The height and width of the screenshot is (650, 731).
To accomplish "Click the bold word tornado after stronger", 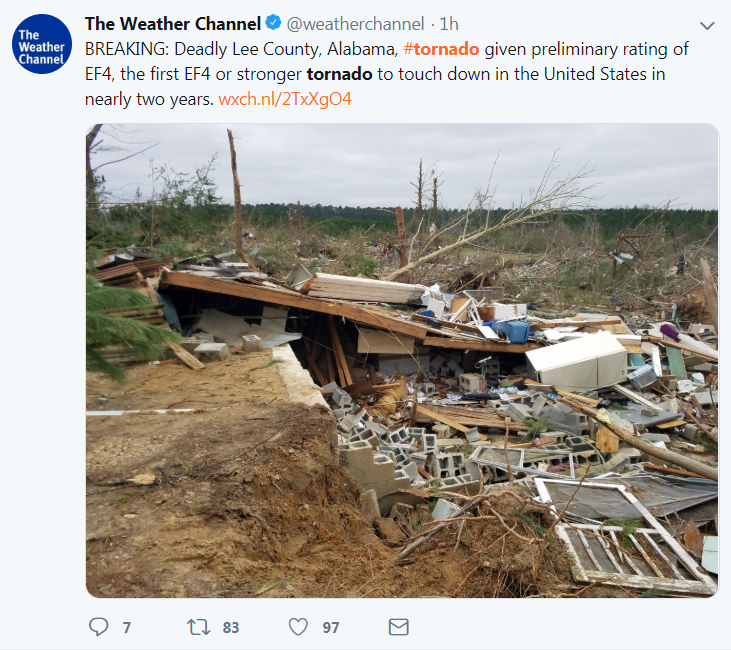I will click(x=340, y=74).
